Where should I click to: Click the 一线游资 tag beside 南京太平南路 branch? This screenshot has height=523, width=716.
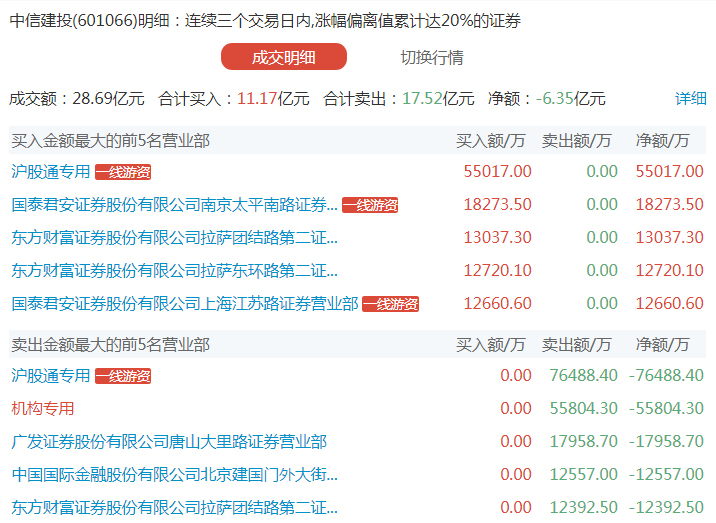[x=370, y=205]
